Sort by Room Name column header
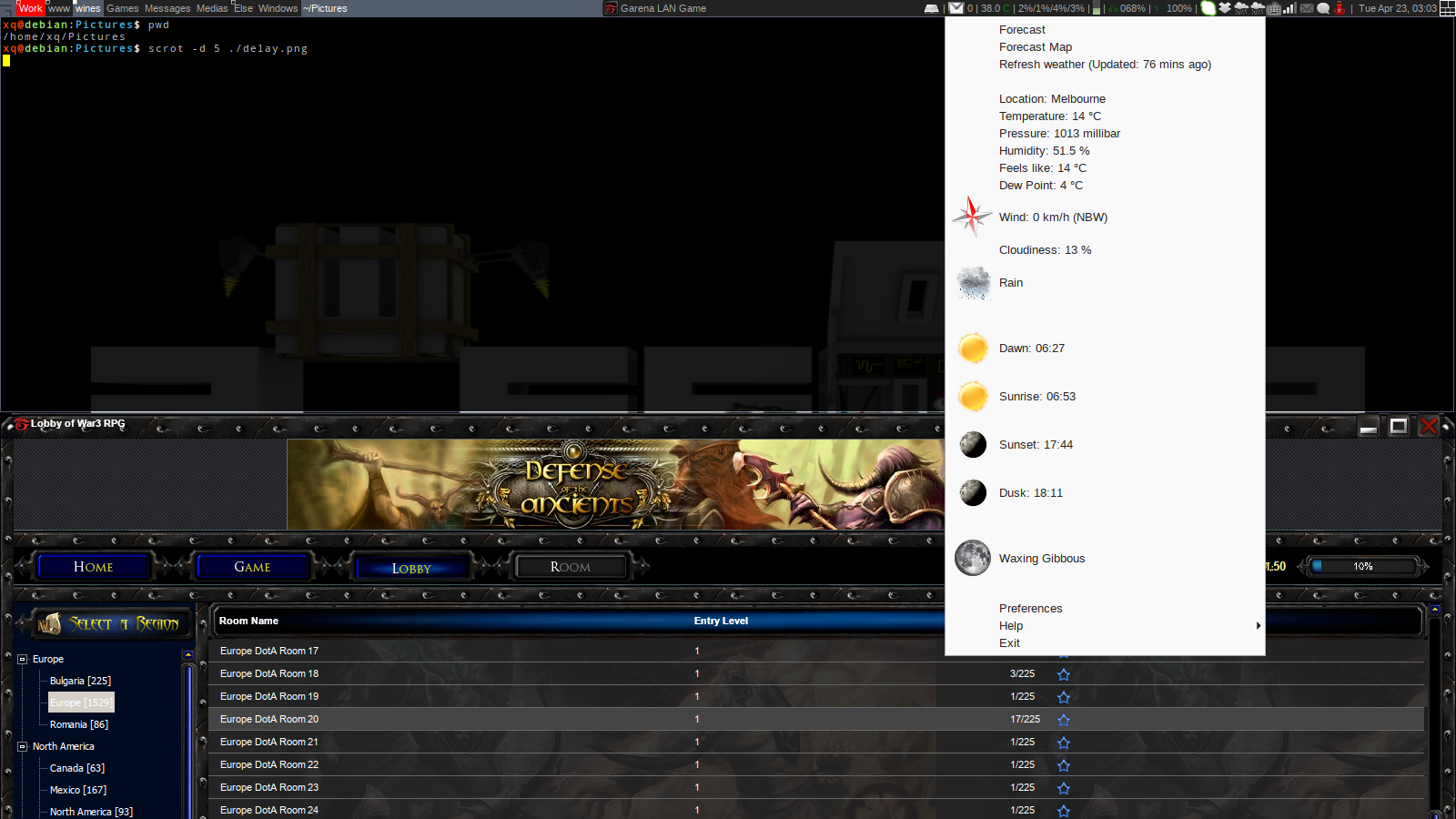This screenshot has height=819, width=1456. click(x=248, y=621)
